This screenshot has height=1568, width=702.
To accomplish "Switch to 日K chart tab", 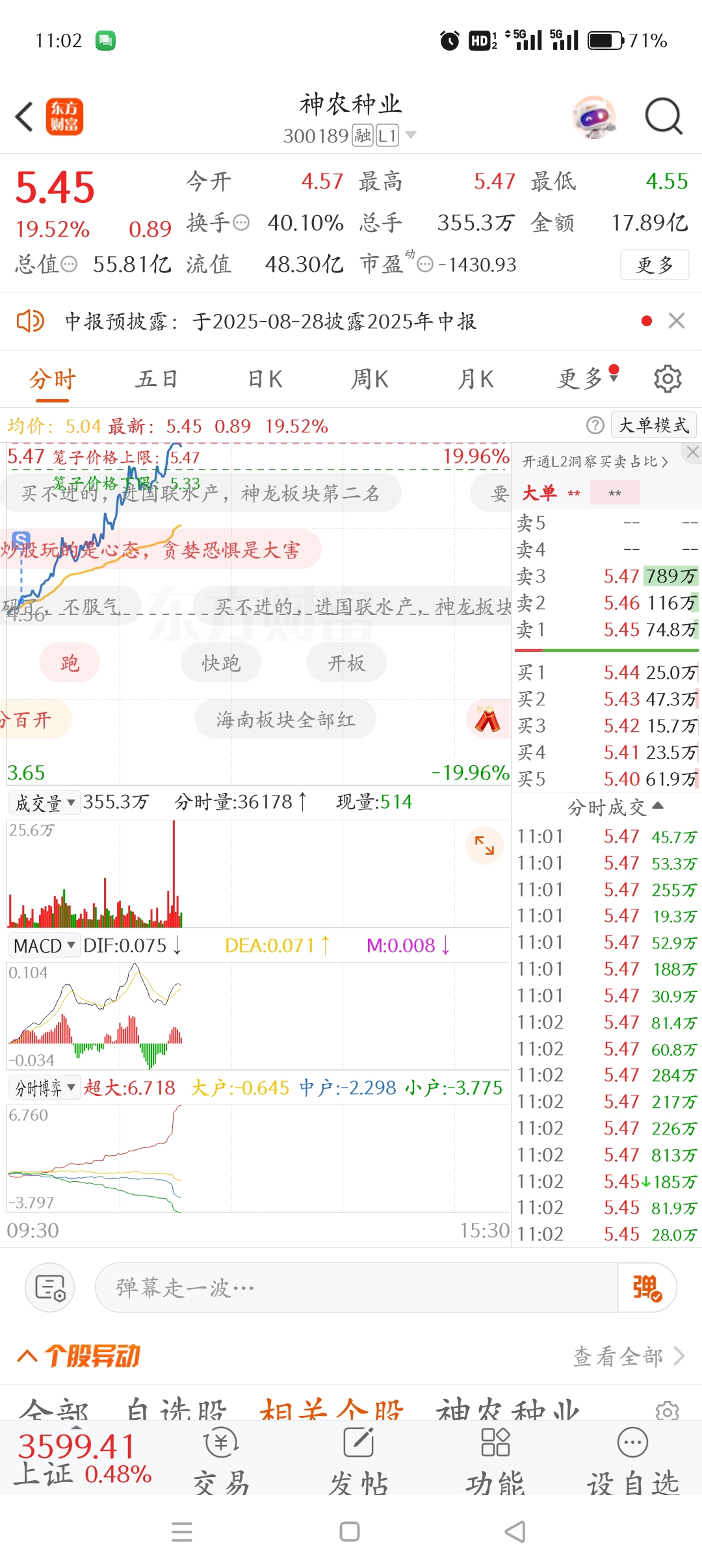I will click(265, 379).
